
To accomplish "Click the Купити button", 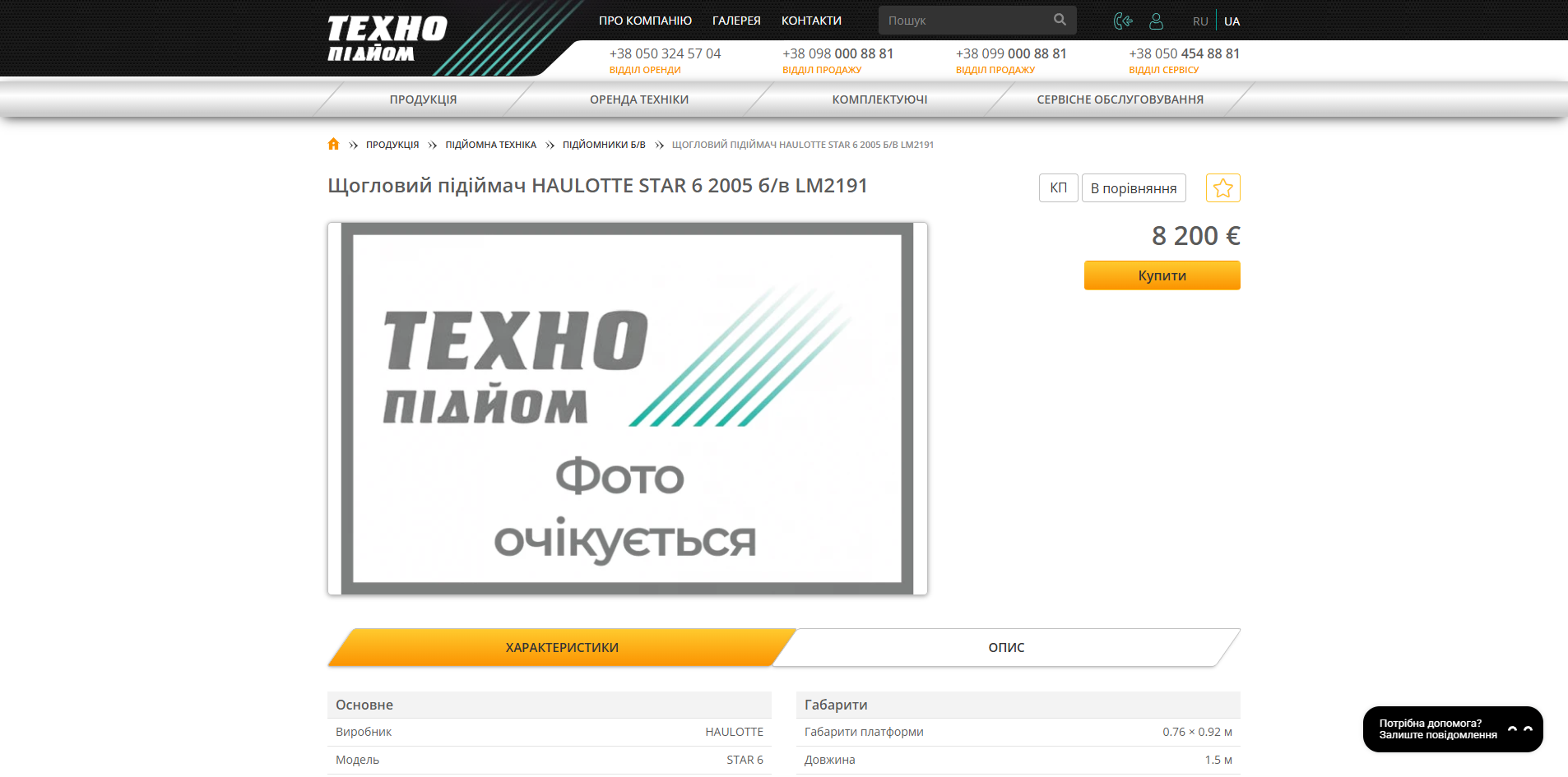I will [x=1162, y=275].
